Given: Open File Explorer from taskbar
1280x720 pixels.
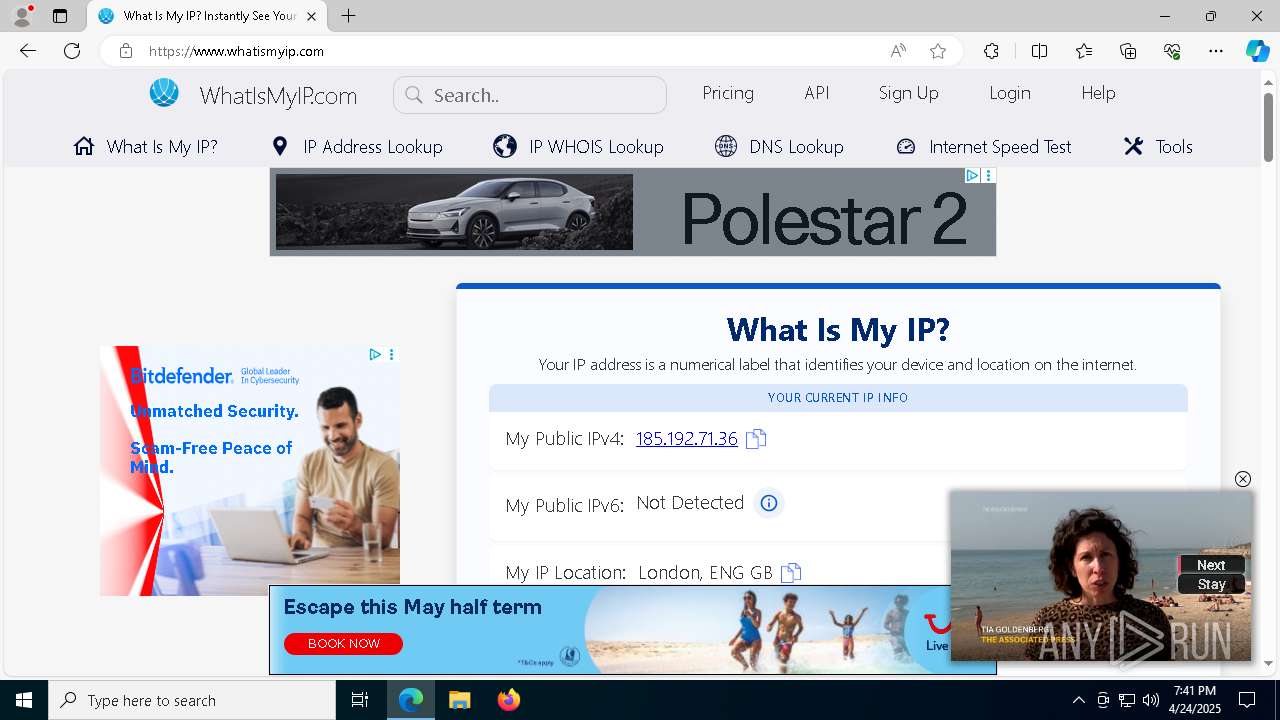Looking at the screenshot, I should pos(459,700).
